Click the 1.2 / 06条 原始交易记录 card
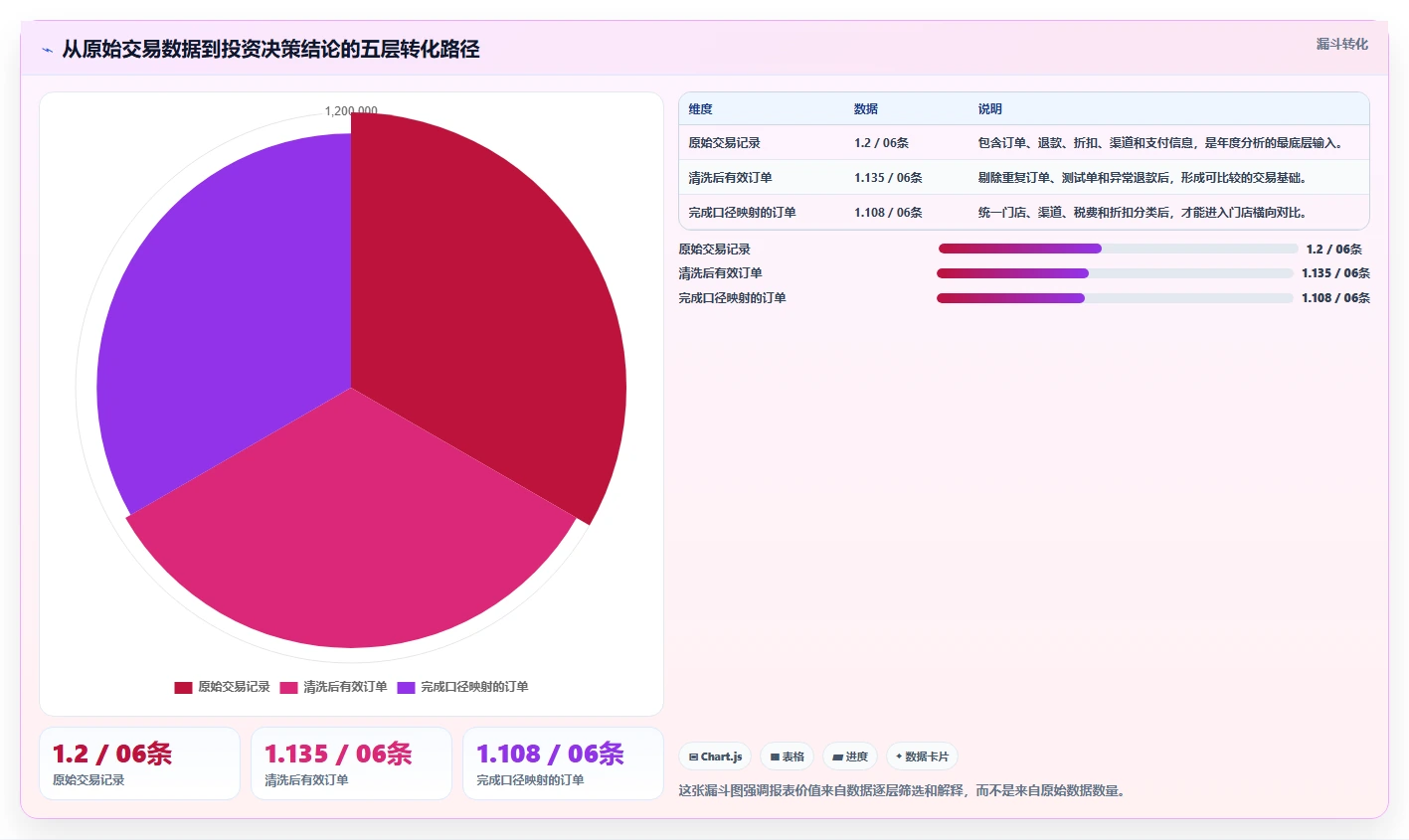Viewport: 1409px width, 840px height. (139, 763)
